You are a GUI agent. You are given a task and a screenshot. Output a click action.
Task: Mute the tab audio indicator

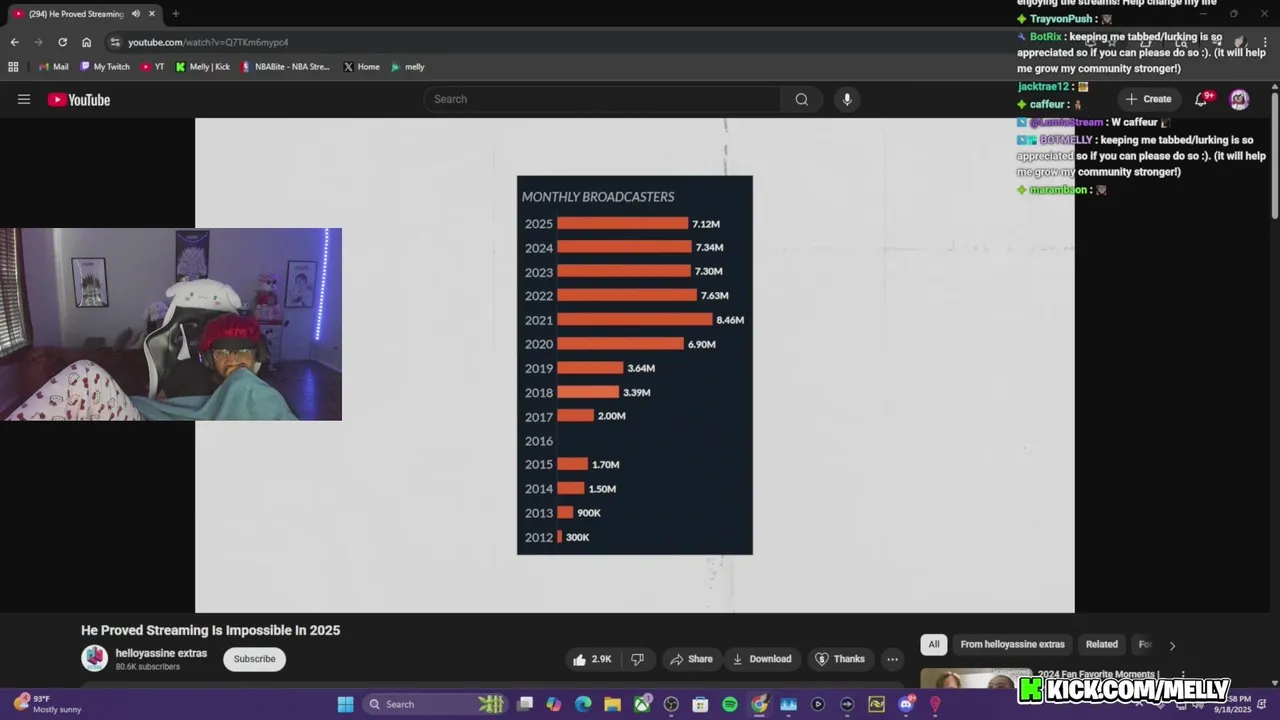click(135, 14)
